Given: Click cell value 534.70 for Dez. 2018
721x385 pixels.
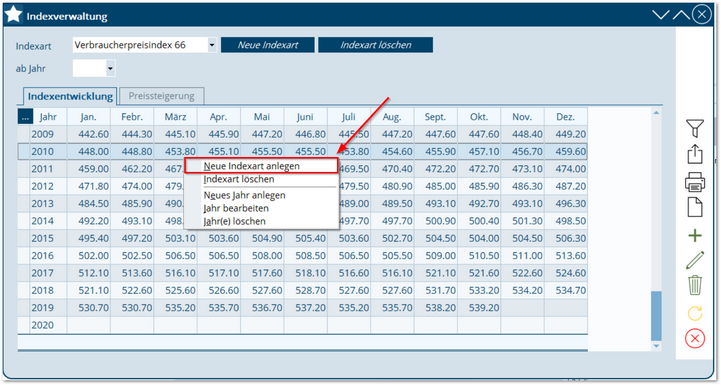Looking at the screenshot, I should pos(566,291).
